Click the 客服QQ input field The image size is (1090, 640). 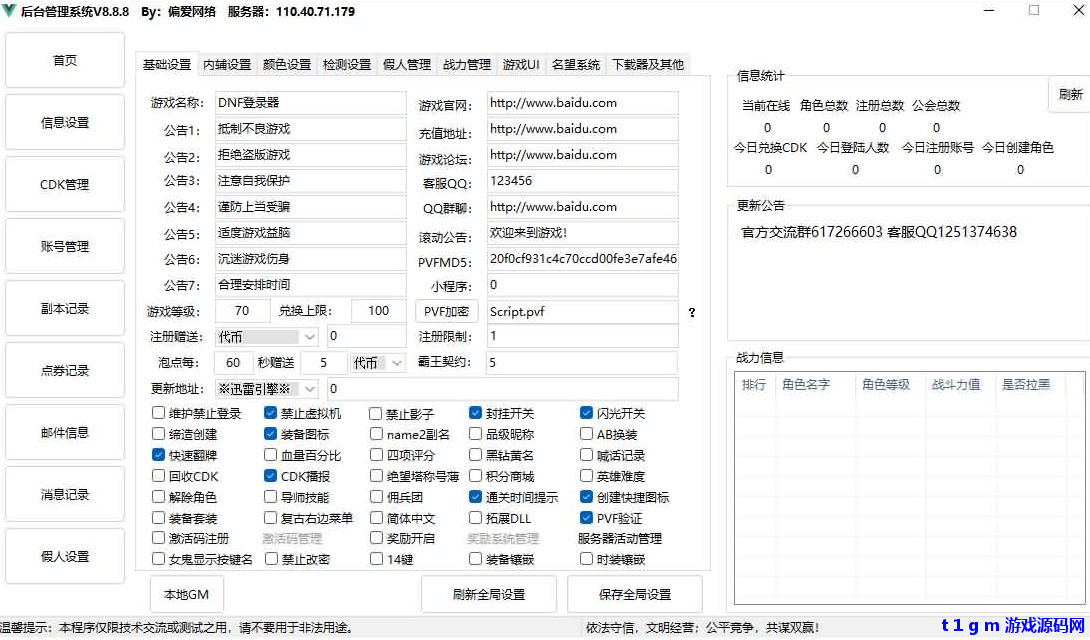[x=581, y=181]
